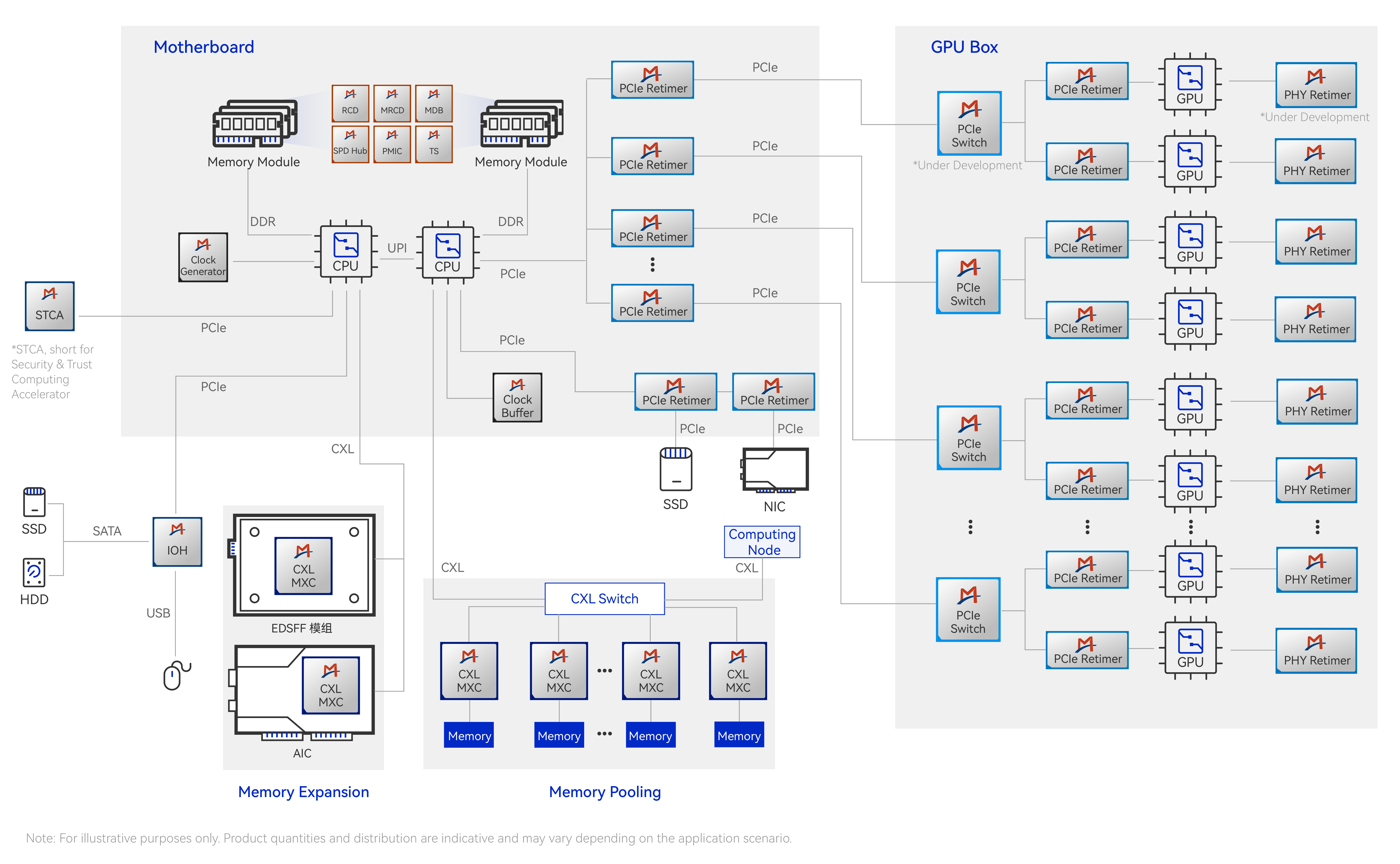Click the USB connection label
The image size is (1400, 864).
pos(158,613)
